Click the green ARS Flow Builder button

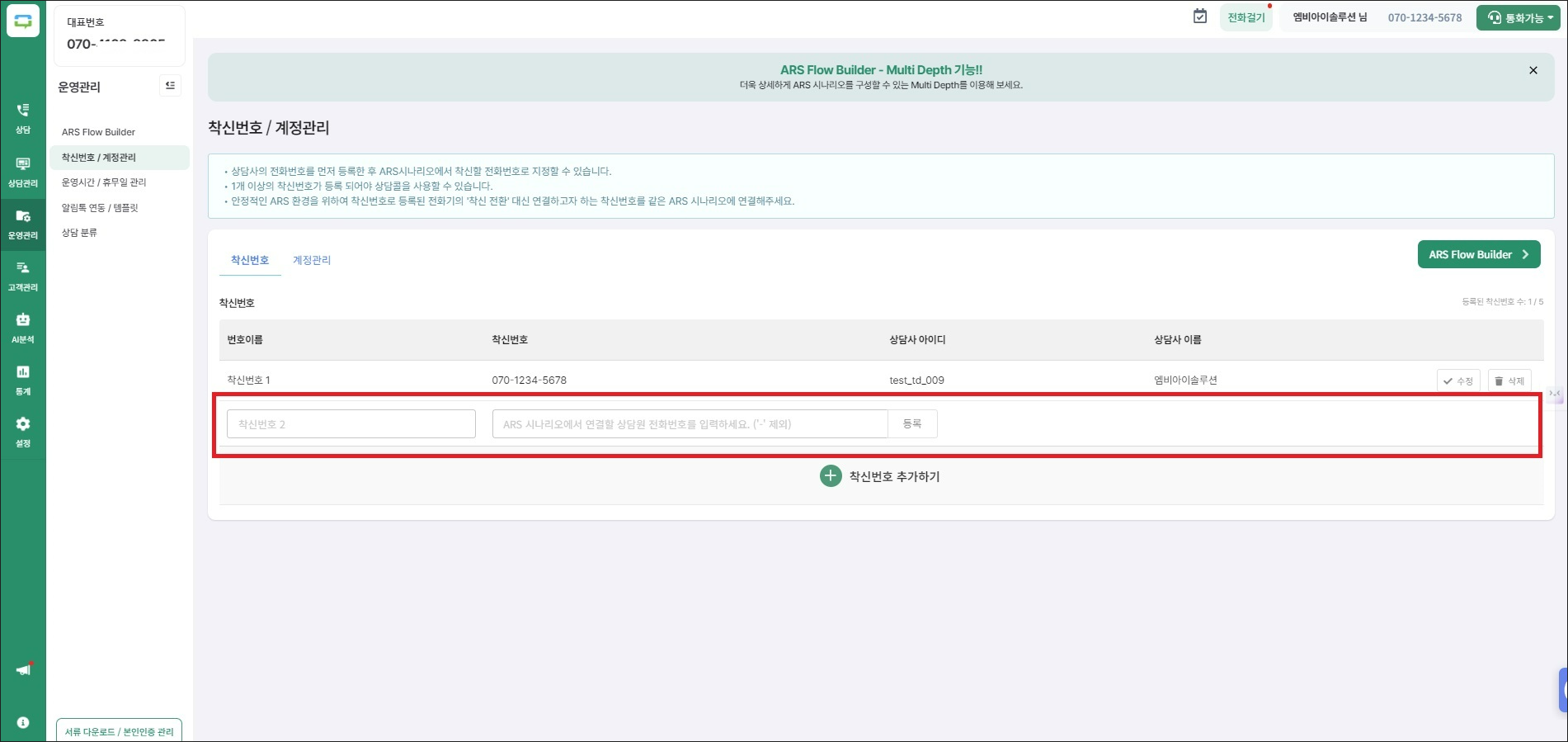pyautogui.click(x=1478, y=254)
